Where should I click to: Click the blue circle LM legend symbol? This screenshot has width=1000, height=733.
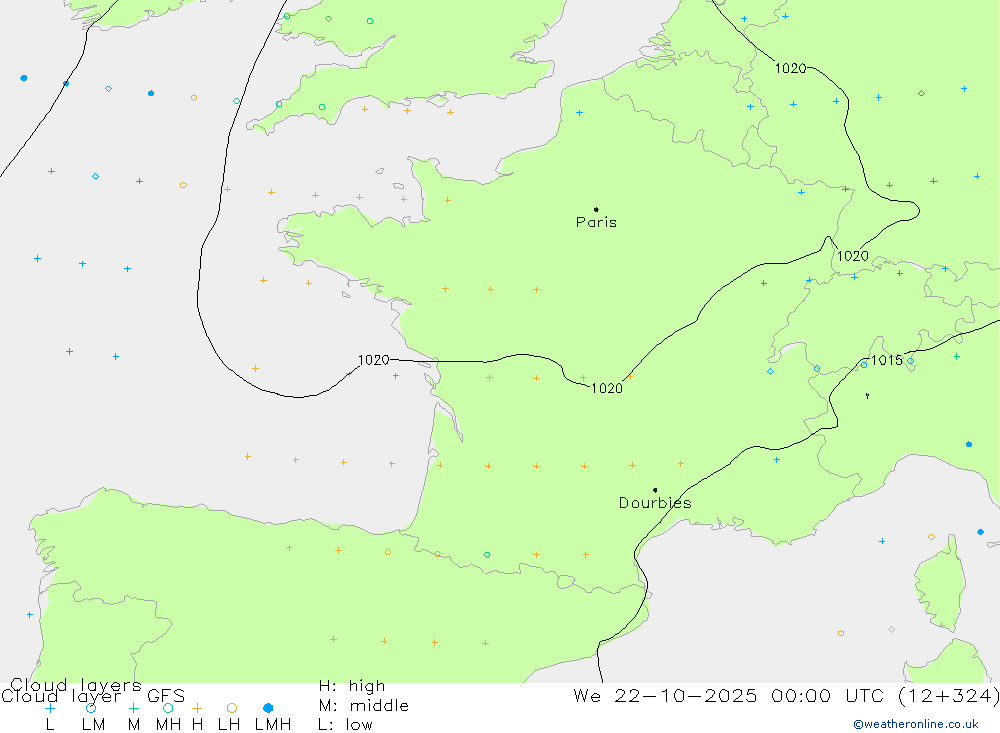[x=91, y=708]
